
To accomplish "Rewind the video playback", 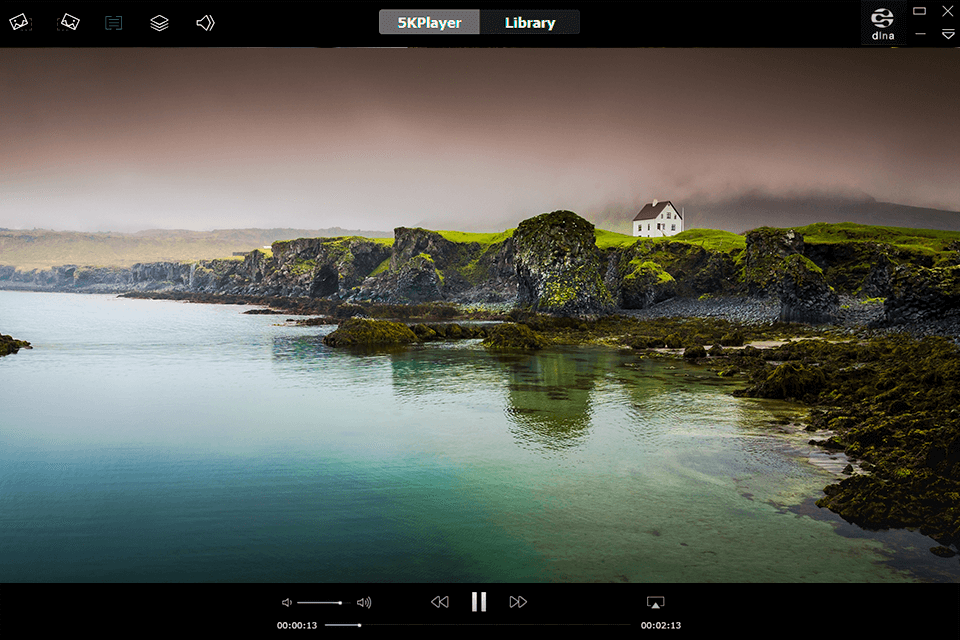I will click(x=440, y=601).
